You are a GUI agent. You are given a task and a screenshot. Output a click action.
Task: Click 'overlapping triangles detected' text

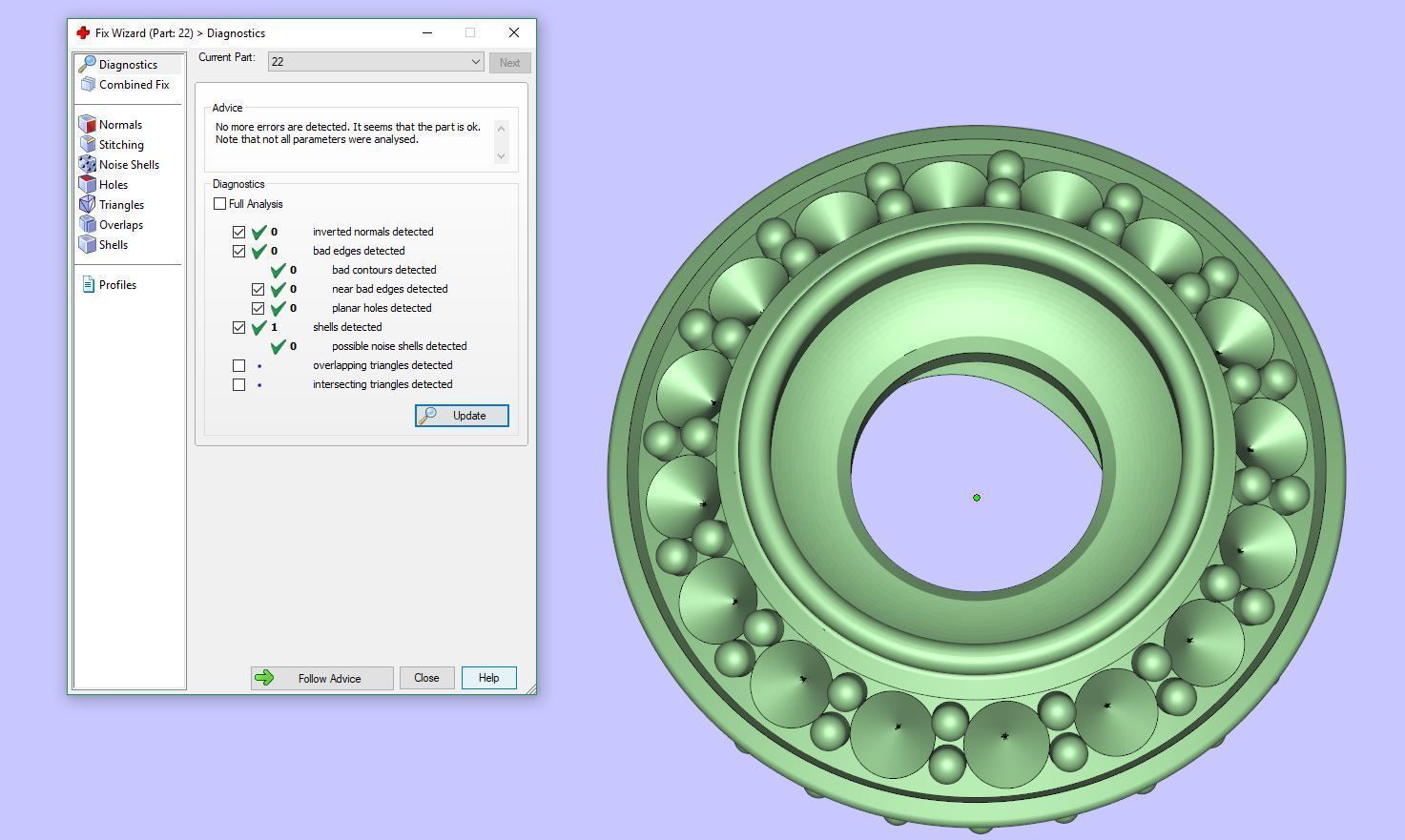pos(382,365)
